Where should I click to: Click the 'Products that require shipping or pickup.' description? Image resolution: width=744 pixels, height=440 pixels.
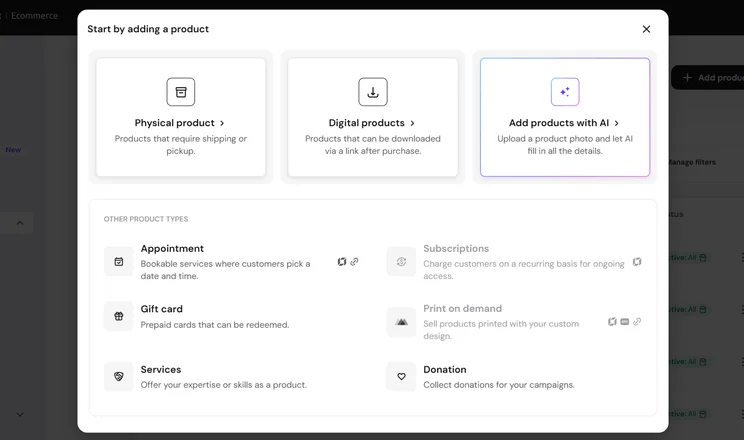181,145
